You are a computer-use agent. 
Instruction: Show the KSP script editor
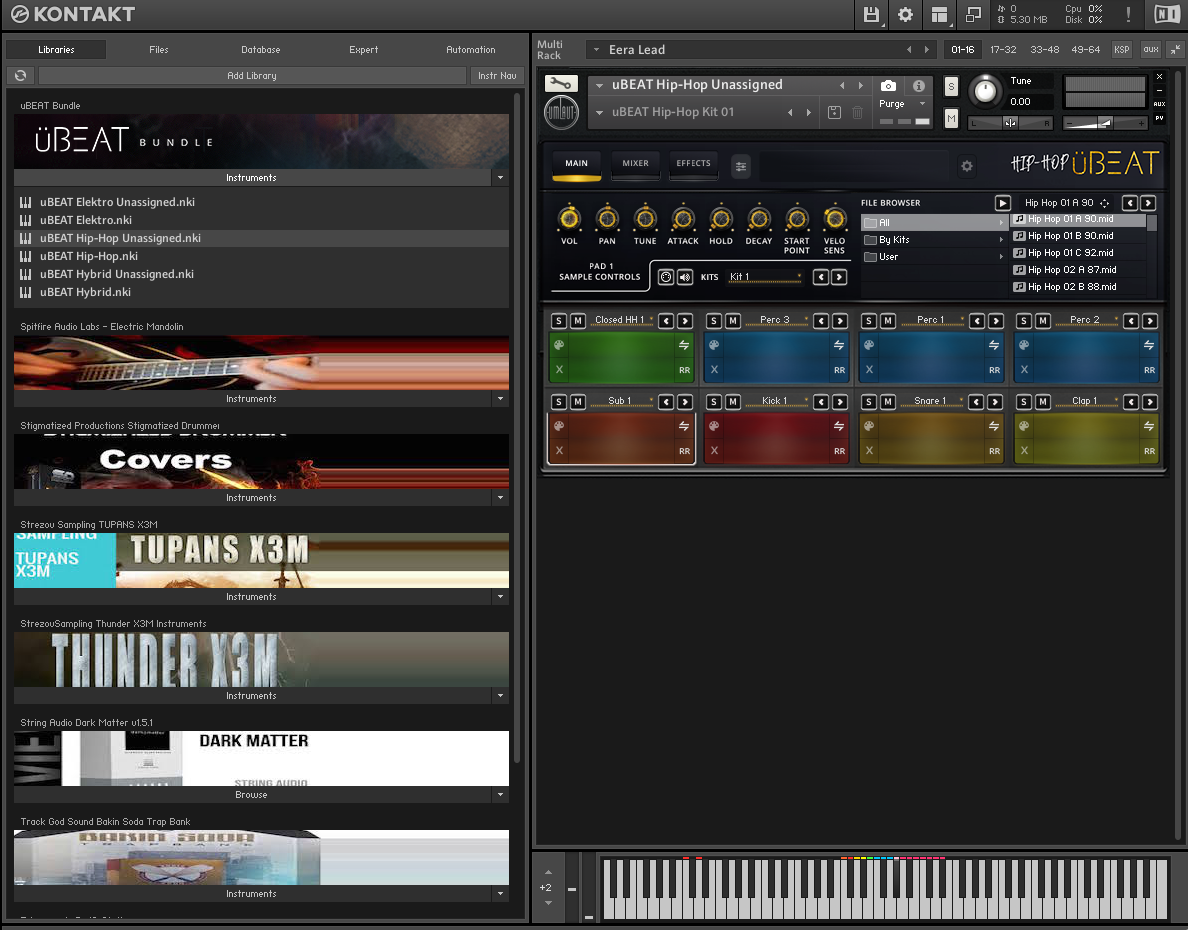point(1121,50)
